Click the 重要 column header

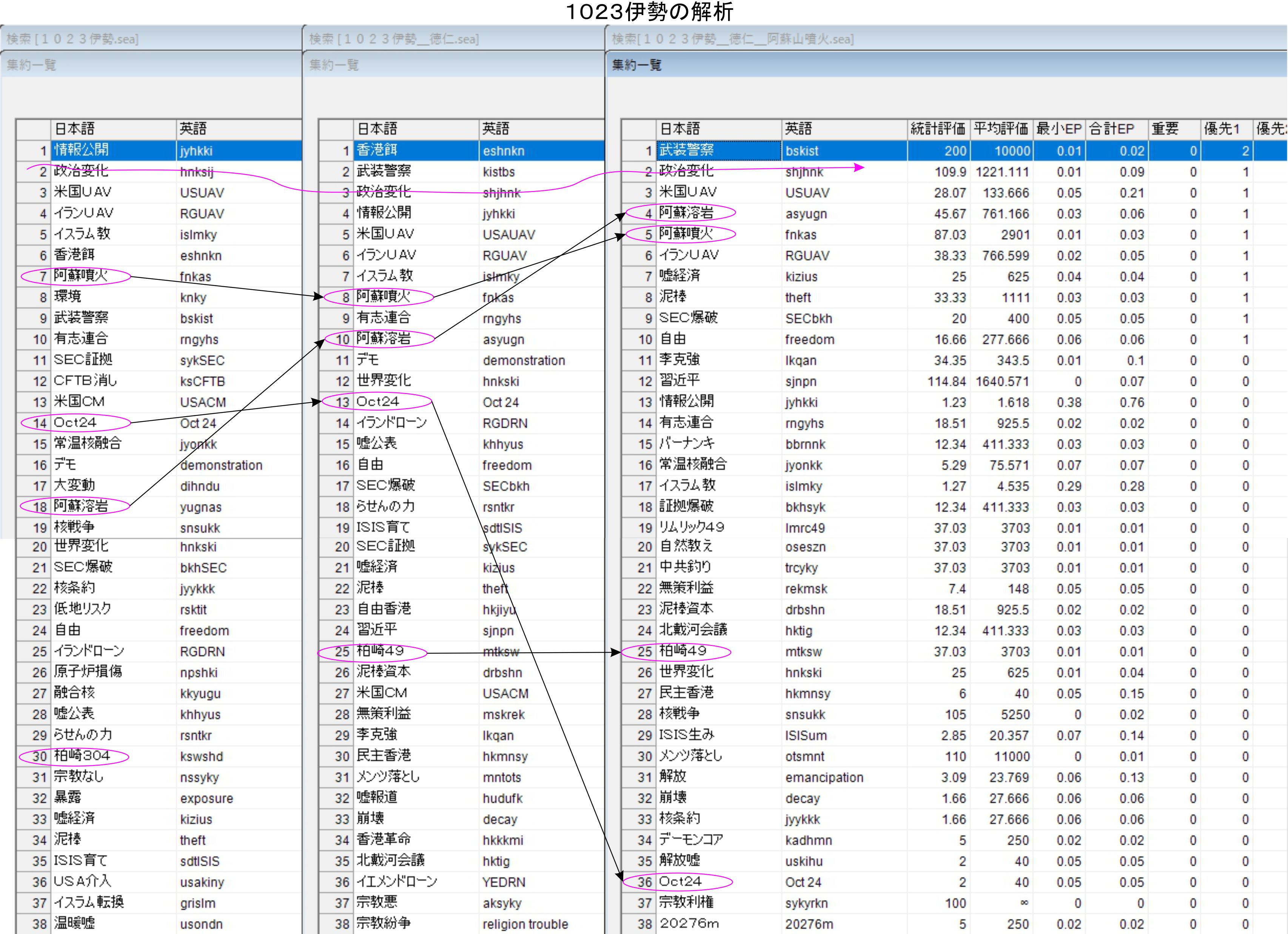pyautogui.click(x=1165, y=129)
